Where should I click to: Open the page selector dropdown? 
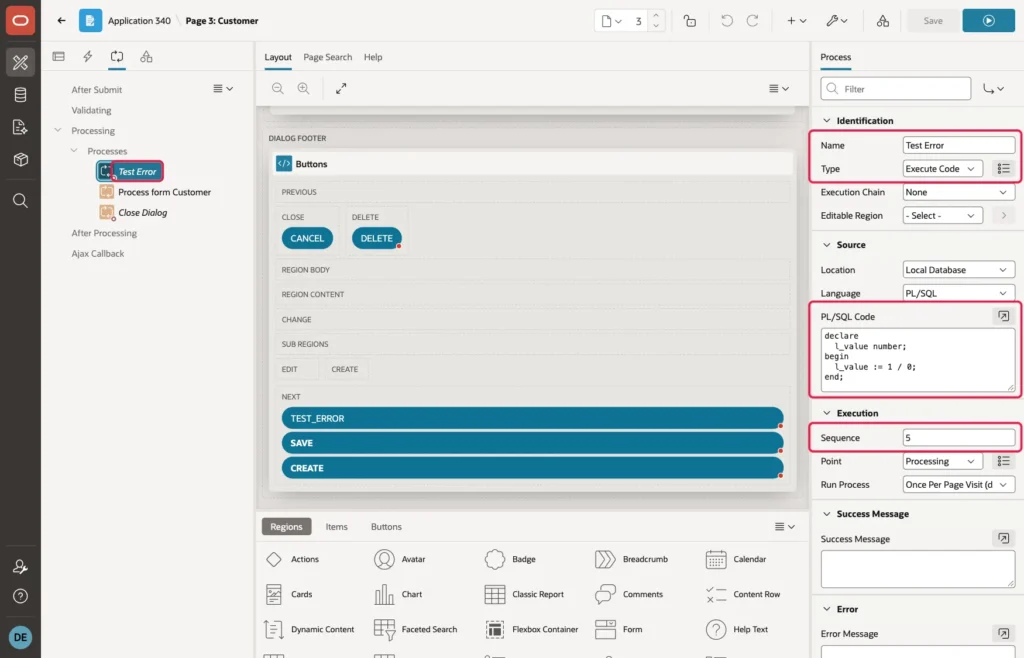pyautogui.click(x=611, y=21)
